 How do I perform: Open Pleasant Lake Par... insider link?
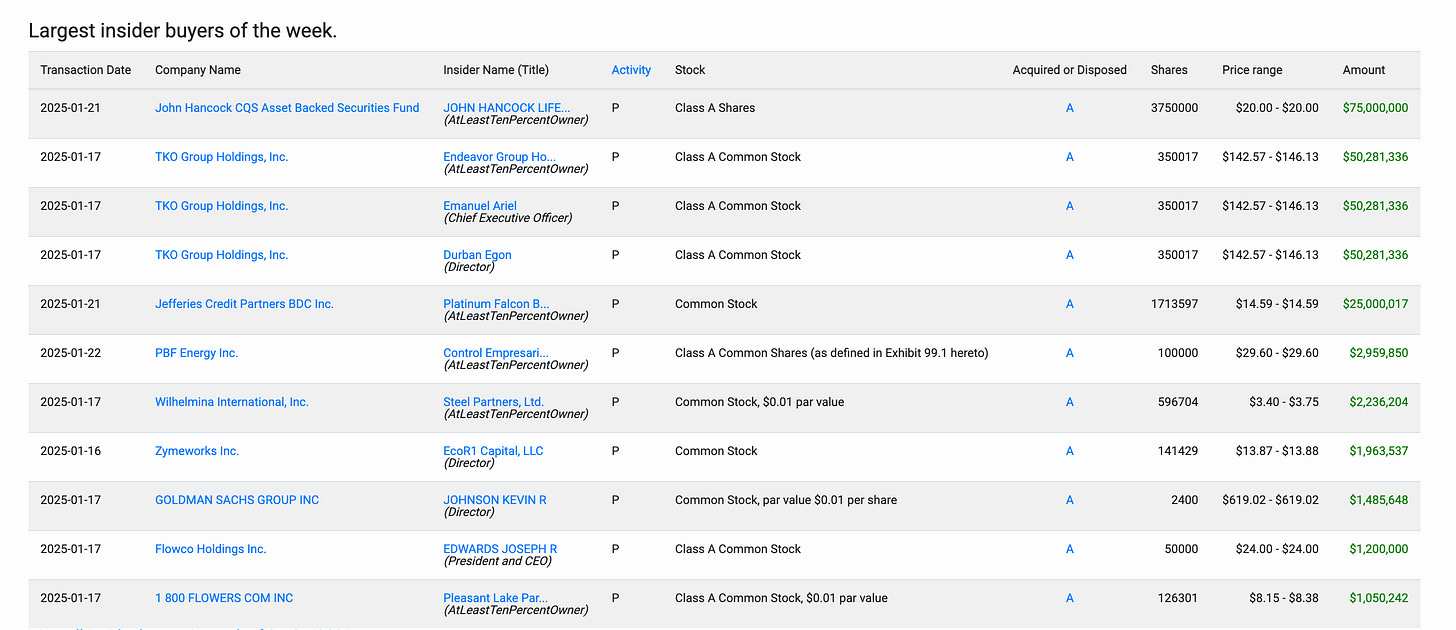495,598
